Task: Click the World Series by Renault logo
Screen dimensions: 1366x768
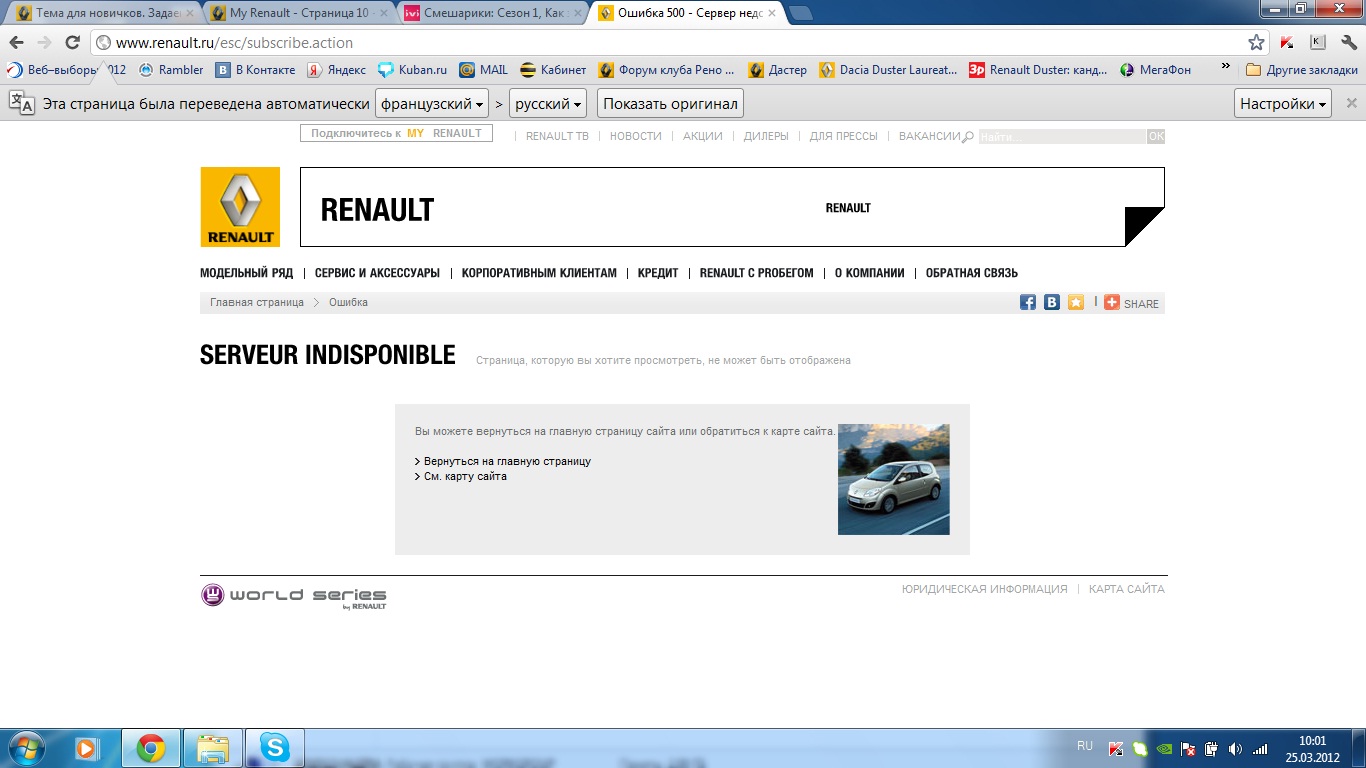Action: click(294, 596)
